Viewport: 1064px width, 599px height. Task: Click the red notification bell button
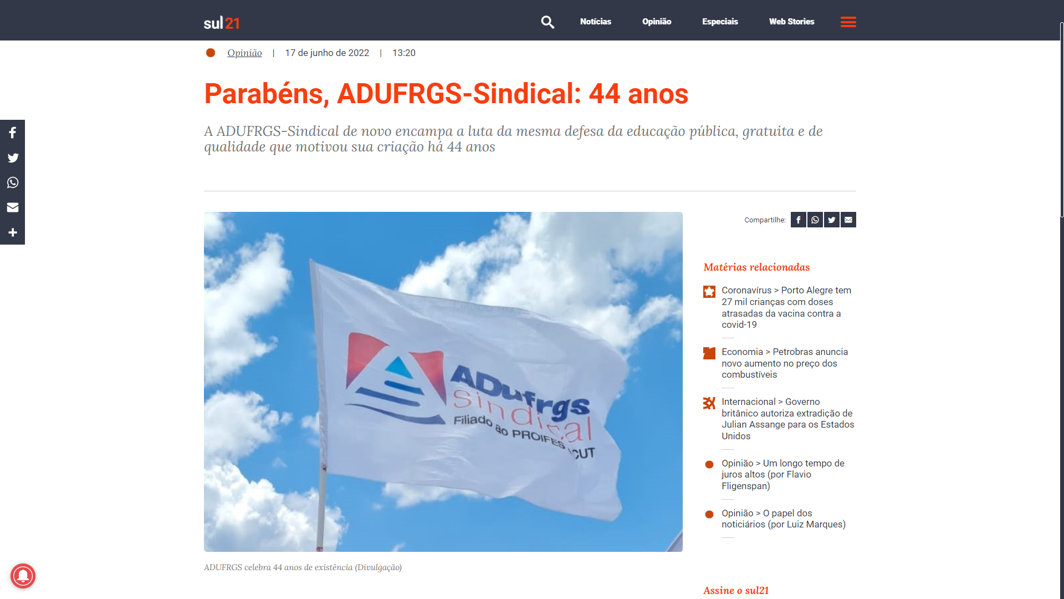(x=22, y=576)
